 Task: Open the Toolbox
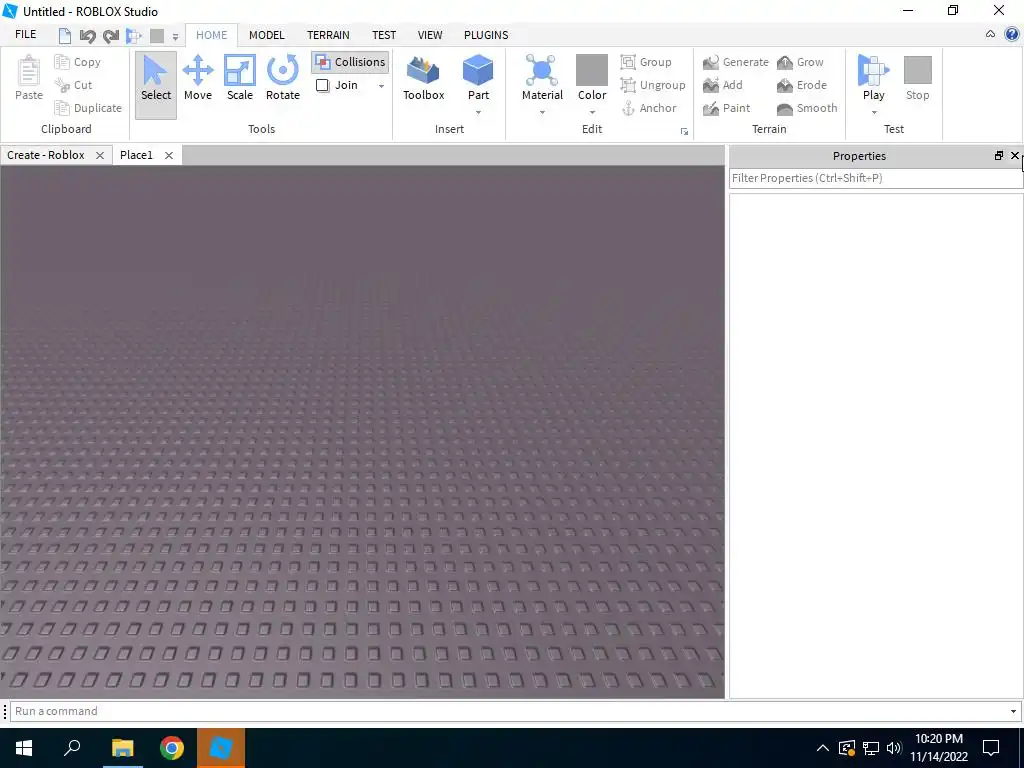pyautogui.click(x=423, y=78)
